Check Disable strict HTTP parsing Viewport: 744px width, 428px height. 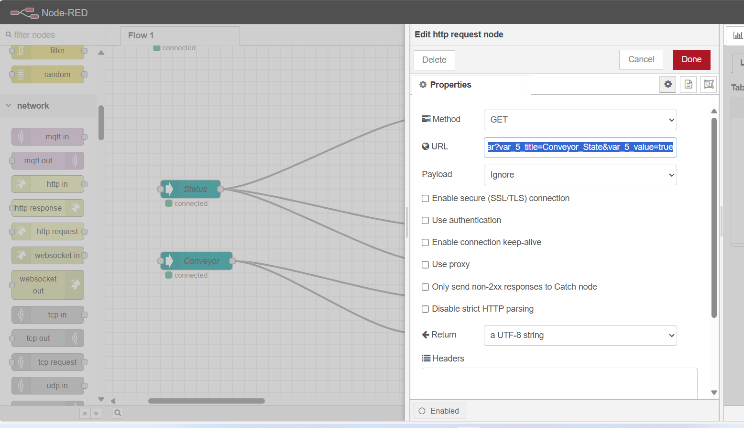[425, 309]
